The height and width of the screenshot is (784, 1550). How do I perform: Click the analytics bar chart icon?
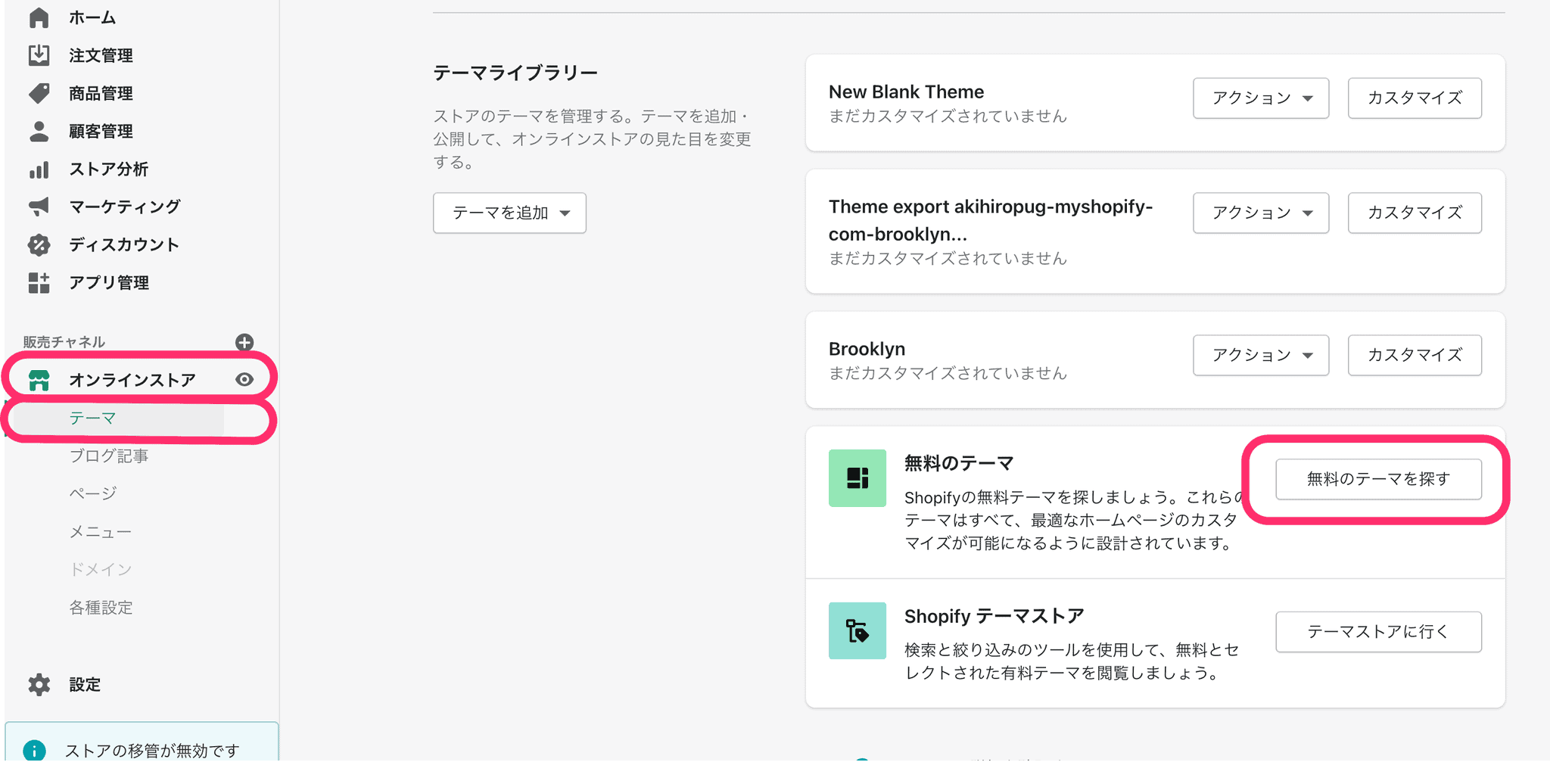[x=39, y=169]
